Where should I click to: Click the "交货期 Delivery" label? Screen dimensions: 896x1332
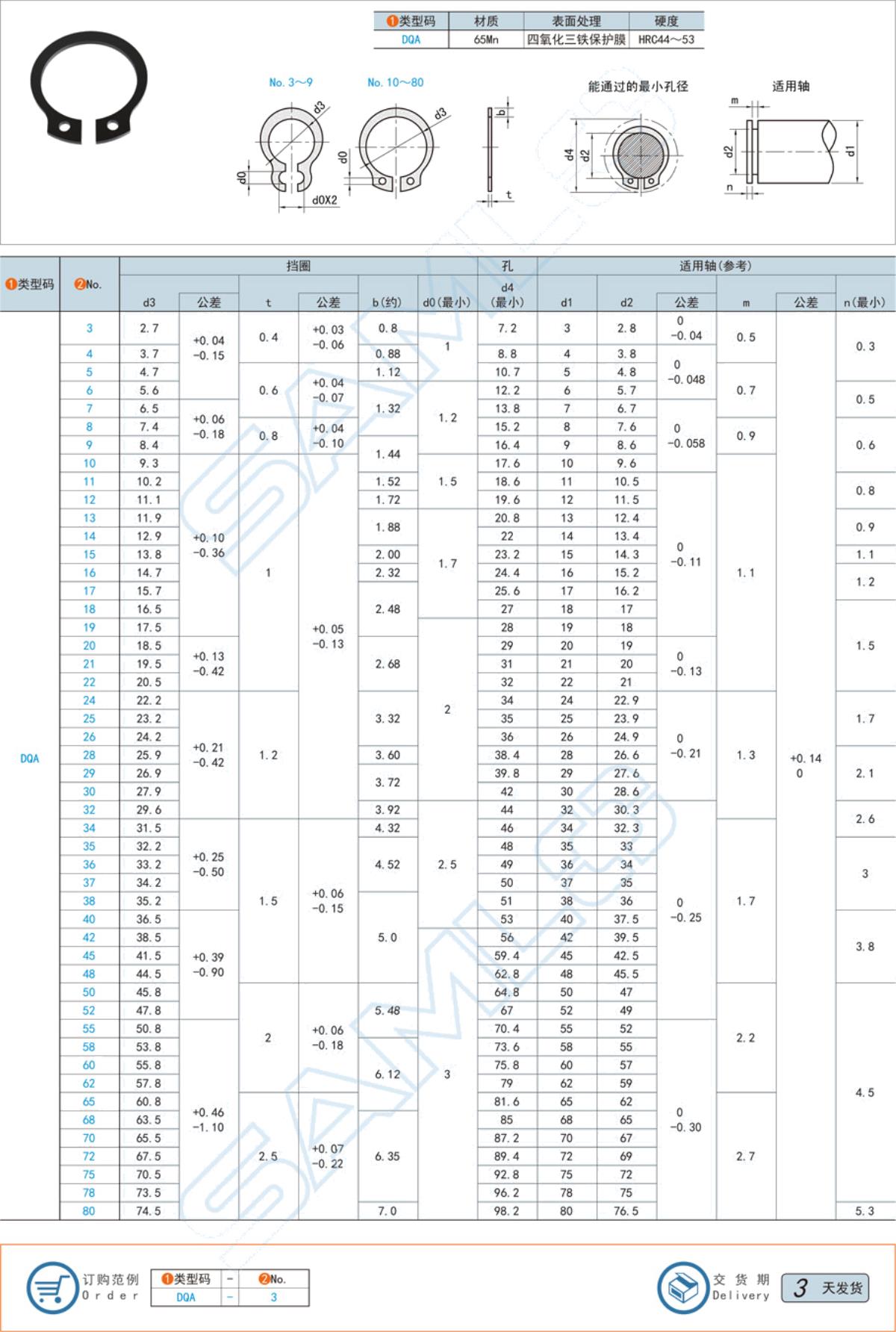tap(741, 1287)
